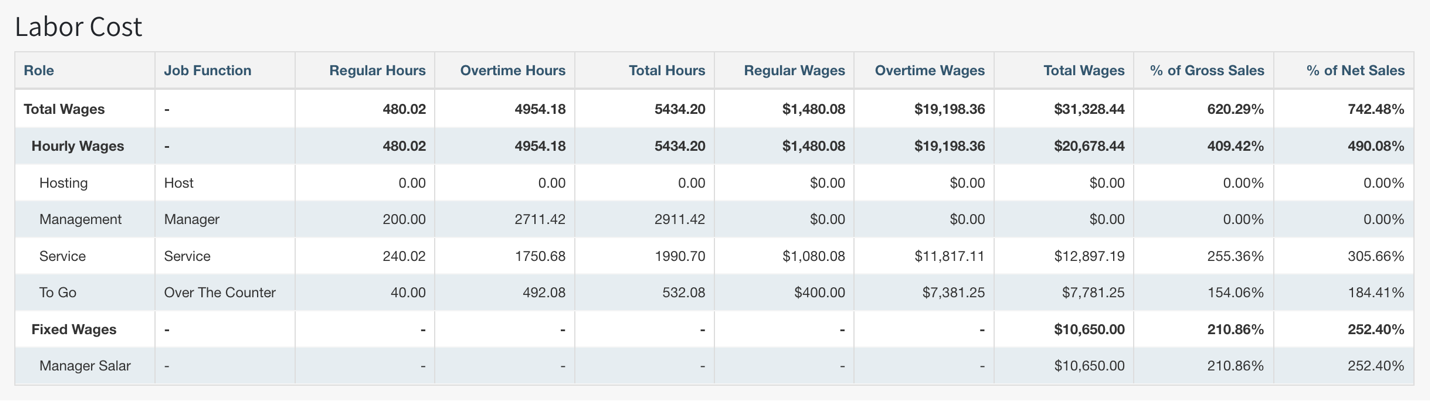Click the Over The Counter job function cell
This screenshot has width=1430, height=403.
click(x=220, y=293)
